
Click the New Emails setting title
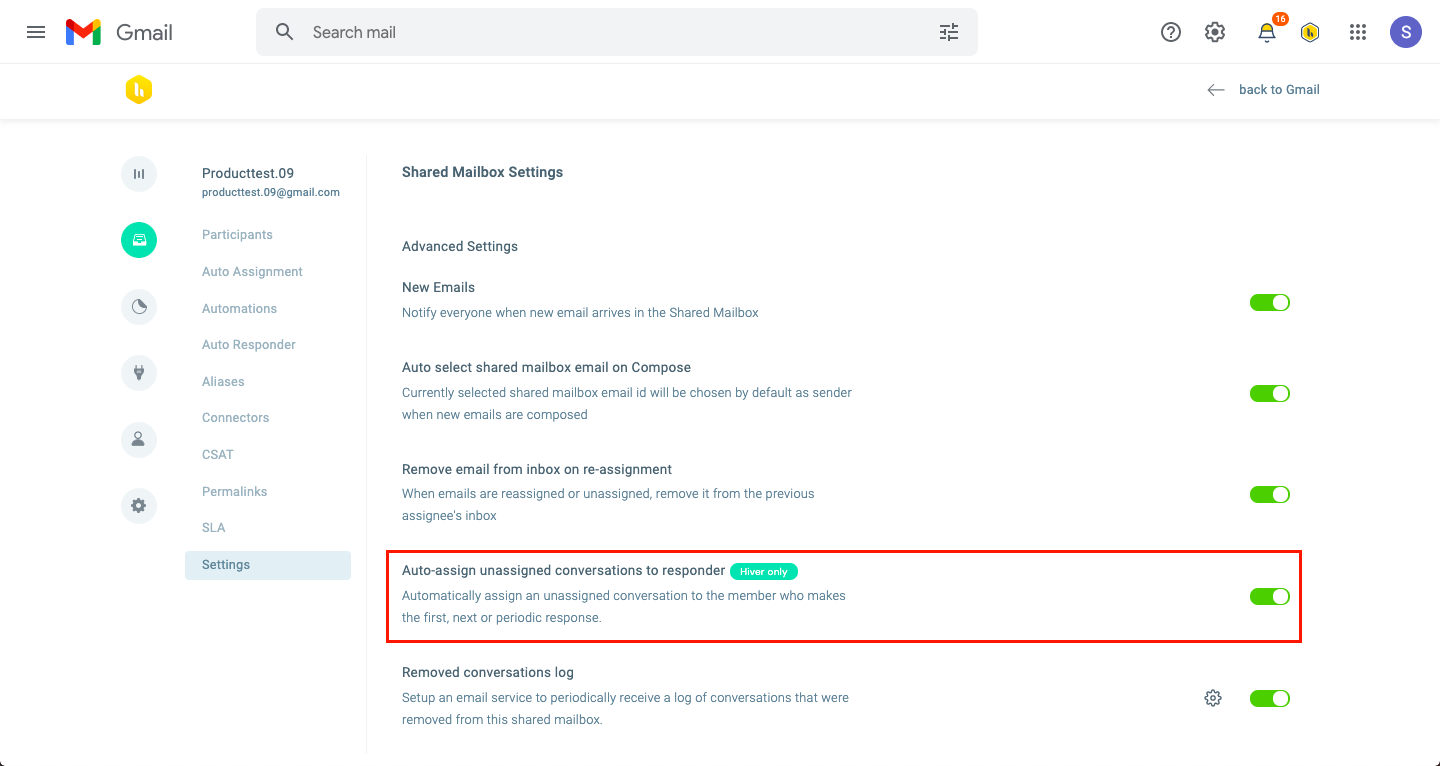click(x=438, y=287)
